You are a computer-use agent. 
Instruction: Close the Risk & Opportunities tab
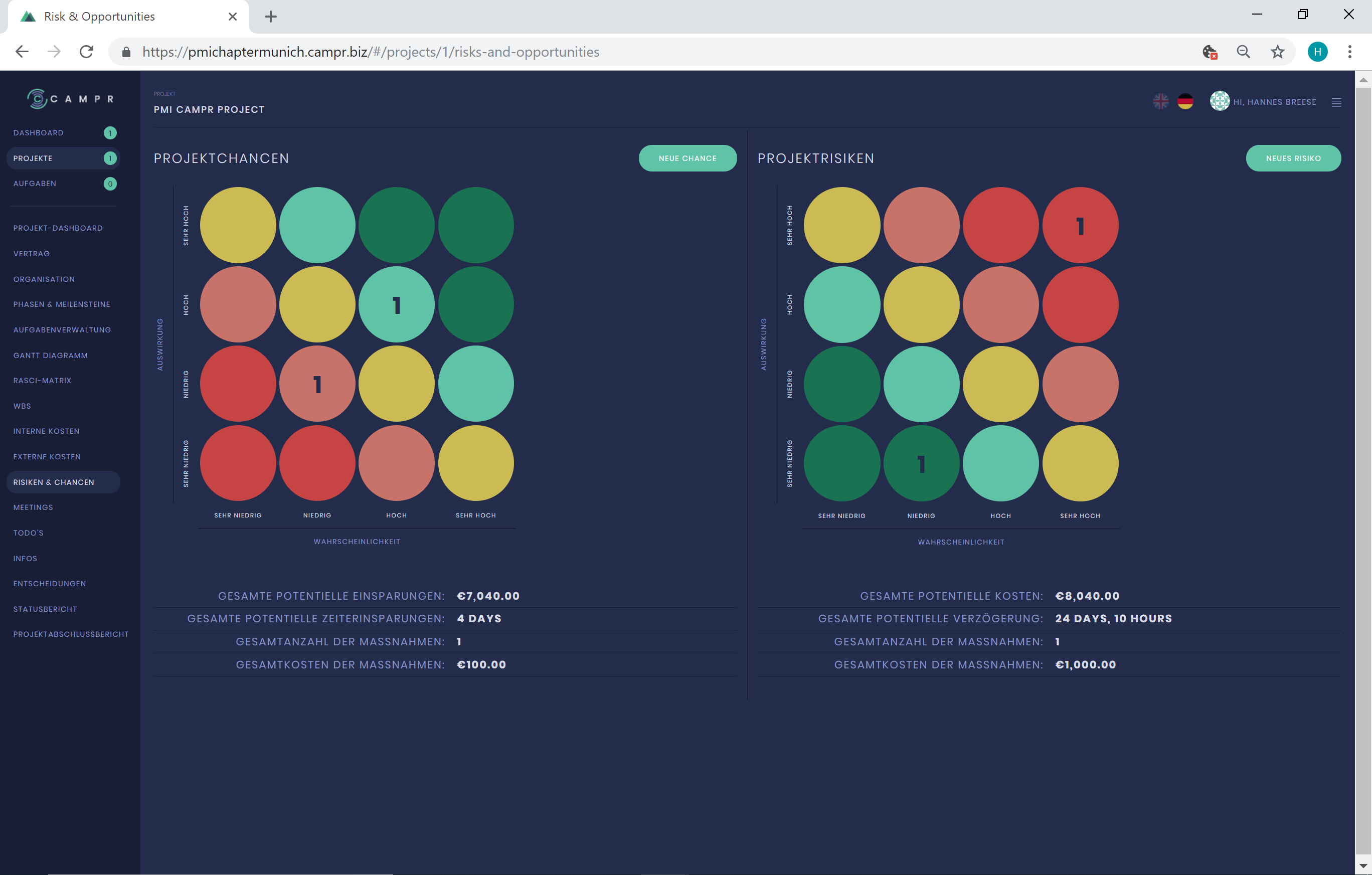(x=233, y=17)
